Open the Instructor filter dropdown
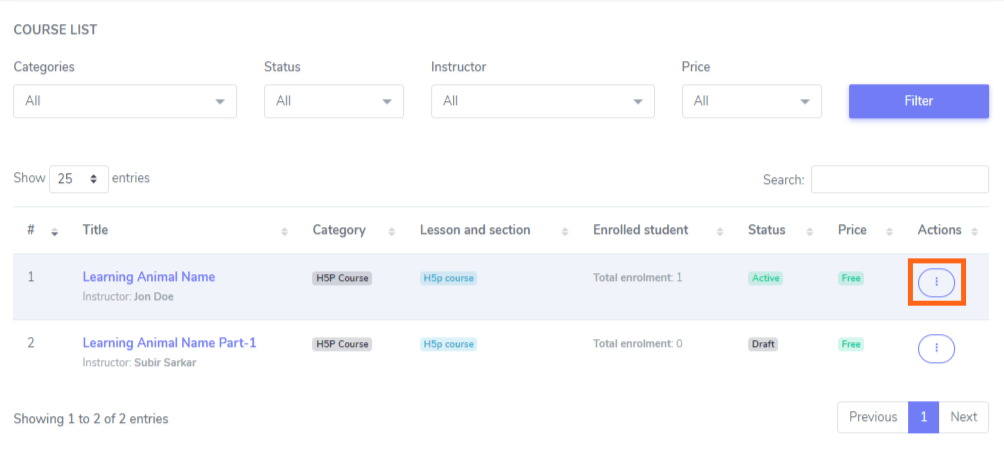The image size is (1004, 451). coord(542,101)
